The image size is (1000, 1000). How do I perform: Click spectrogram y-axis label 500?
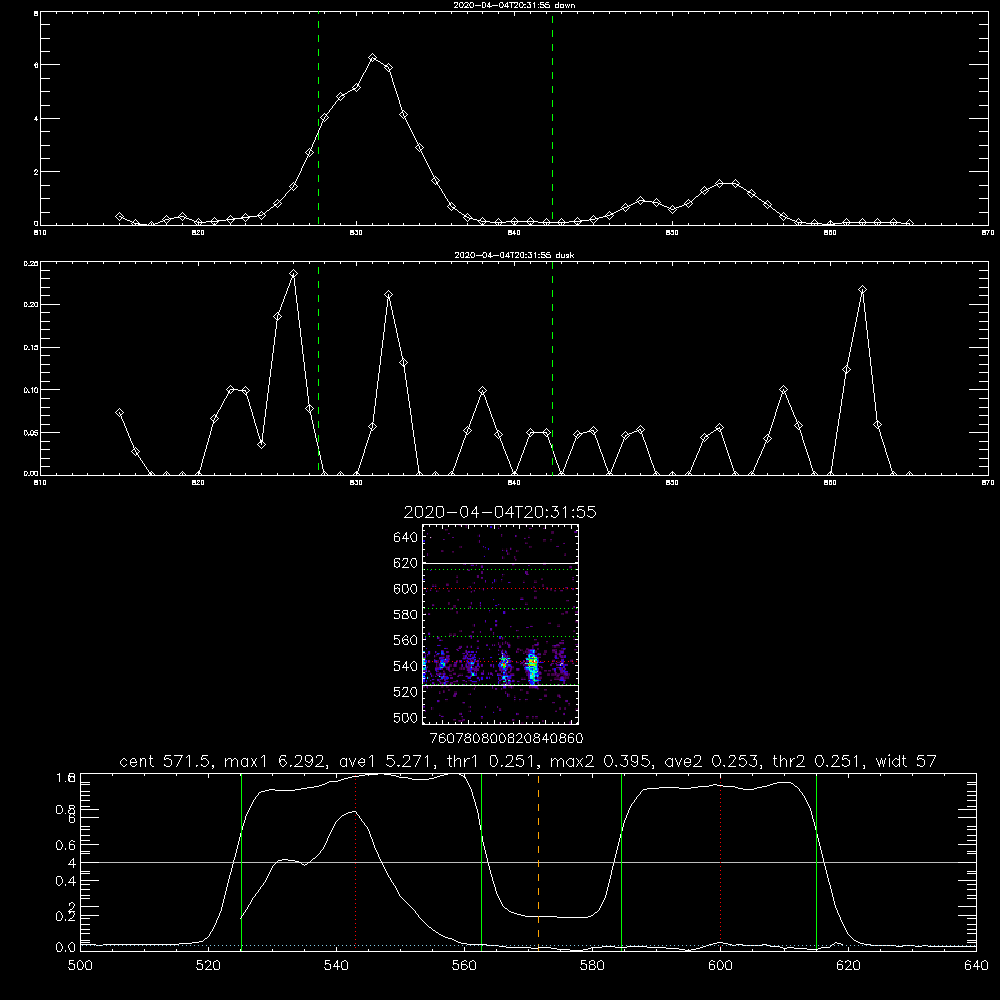(406, 718)
